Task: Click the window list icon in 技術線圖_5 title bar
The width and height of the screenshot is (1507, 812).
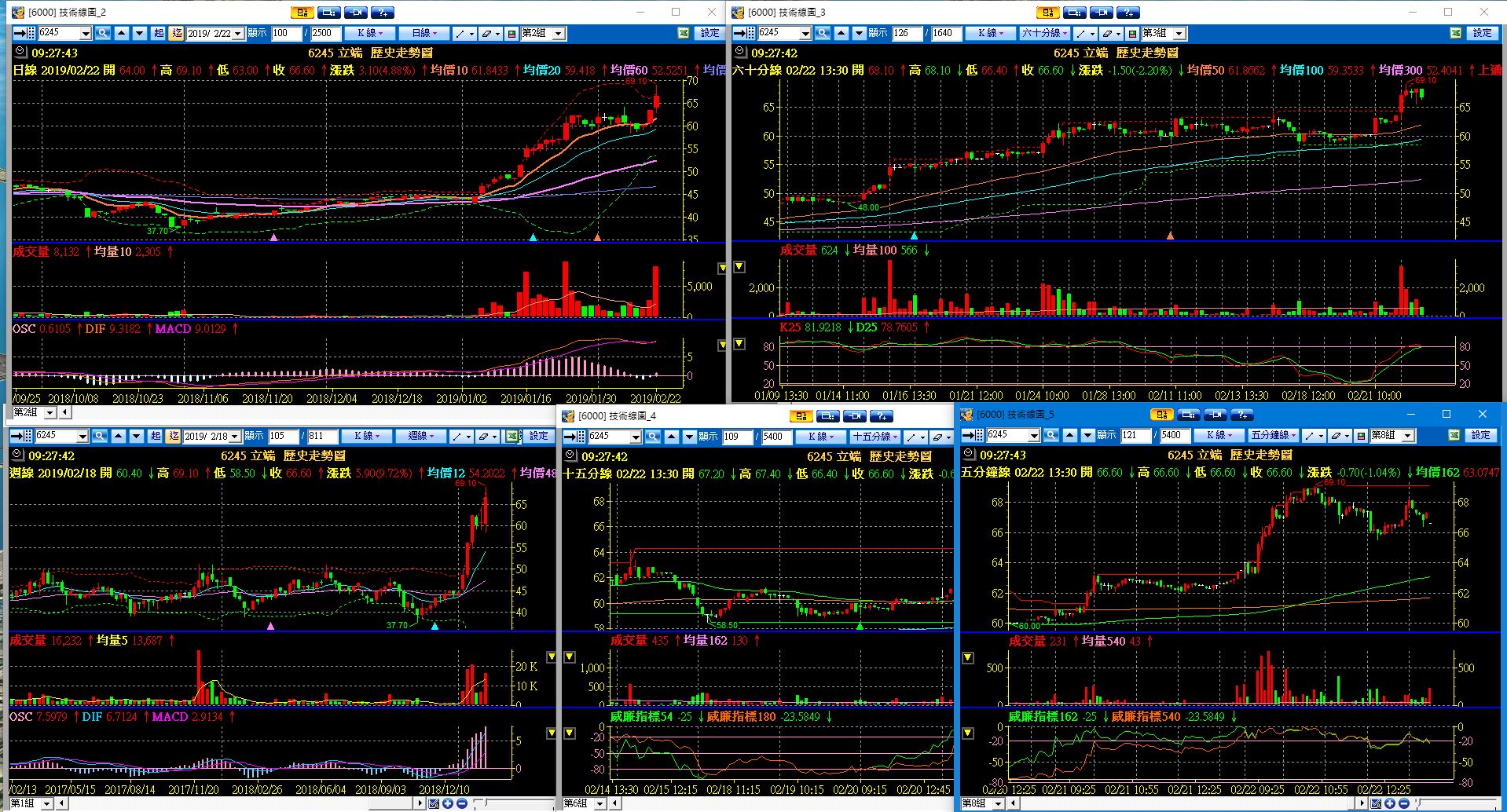Action: click(x=1189, y=414)
